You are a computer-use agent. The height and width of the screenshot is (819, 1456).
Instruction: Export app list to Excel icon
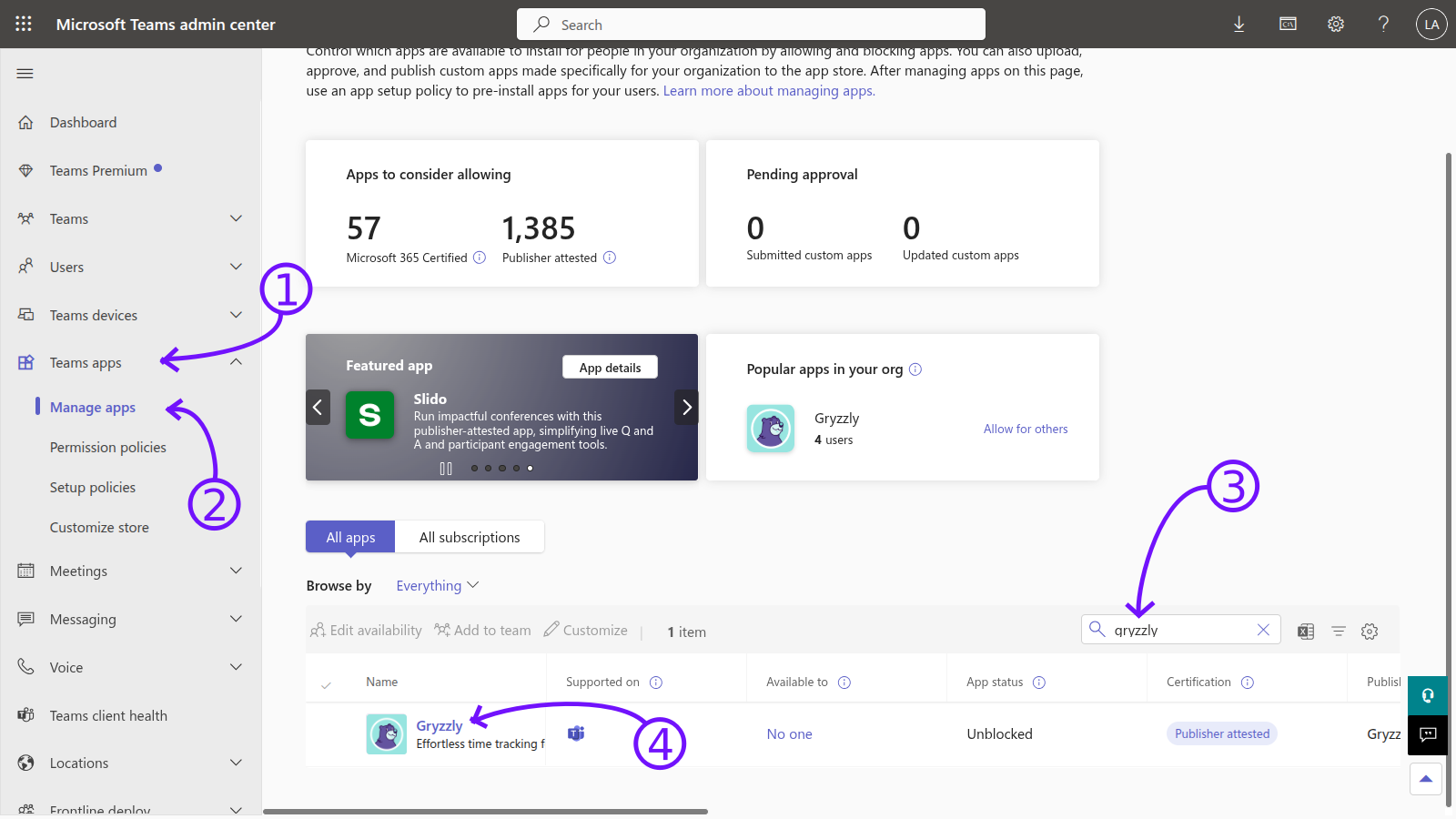[1306, 631]
